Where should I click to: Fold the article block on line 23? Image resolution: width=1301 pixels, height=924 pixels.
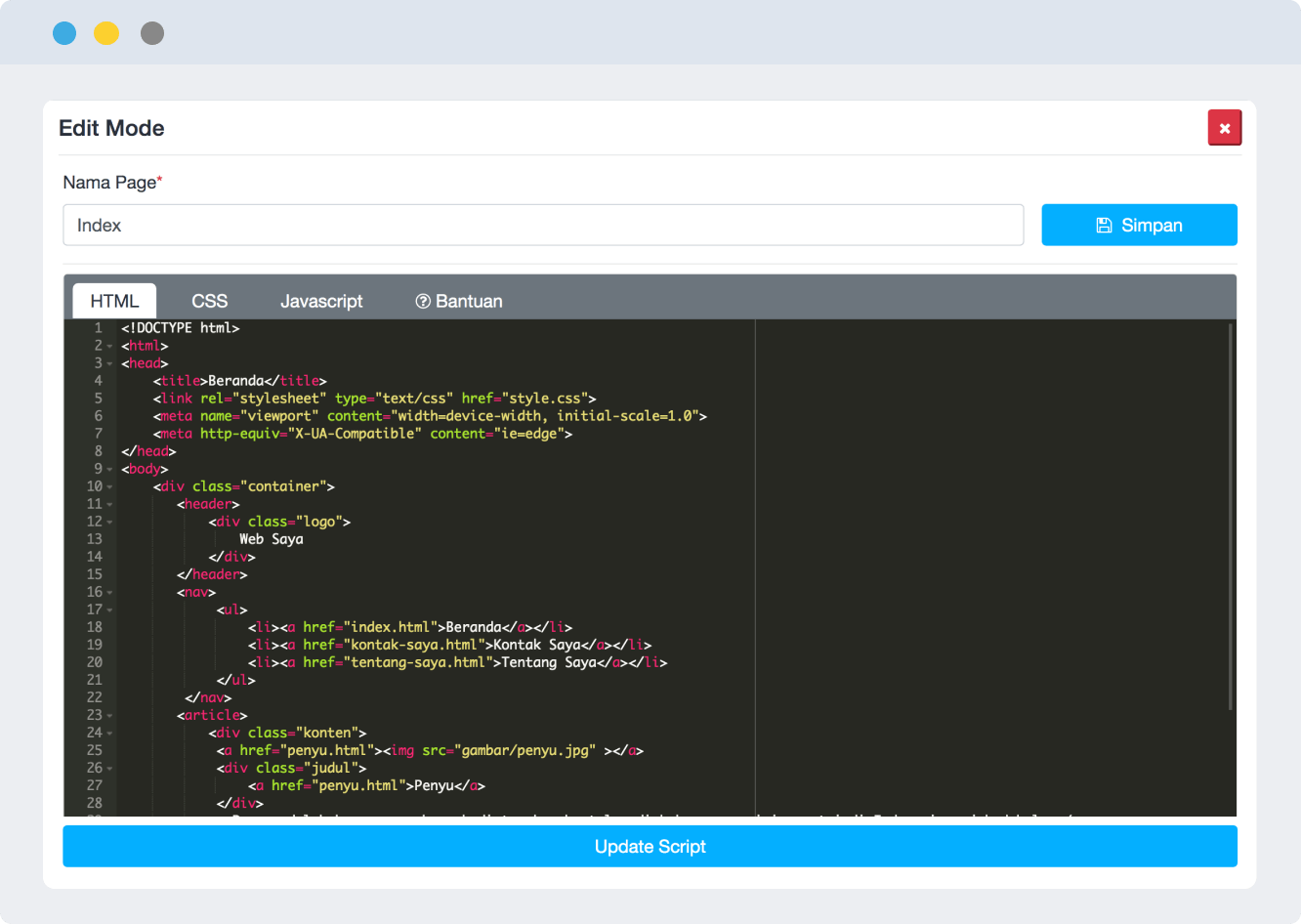tap(109, 715)
